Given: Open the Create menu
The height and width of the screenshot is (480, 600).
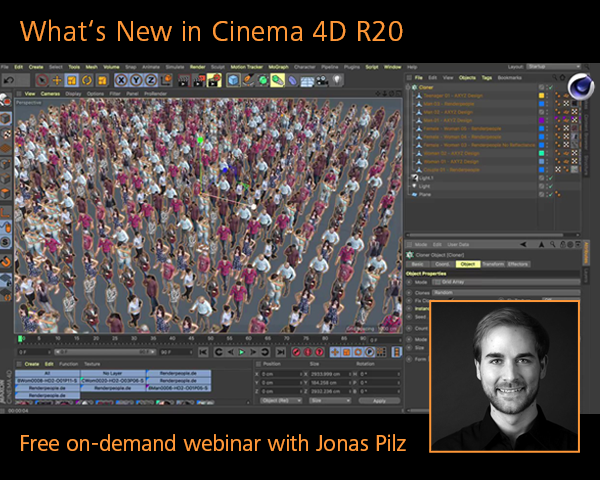Looking at the screenshot, I should coord(36,67).
